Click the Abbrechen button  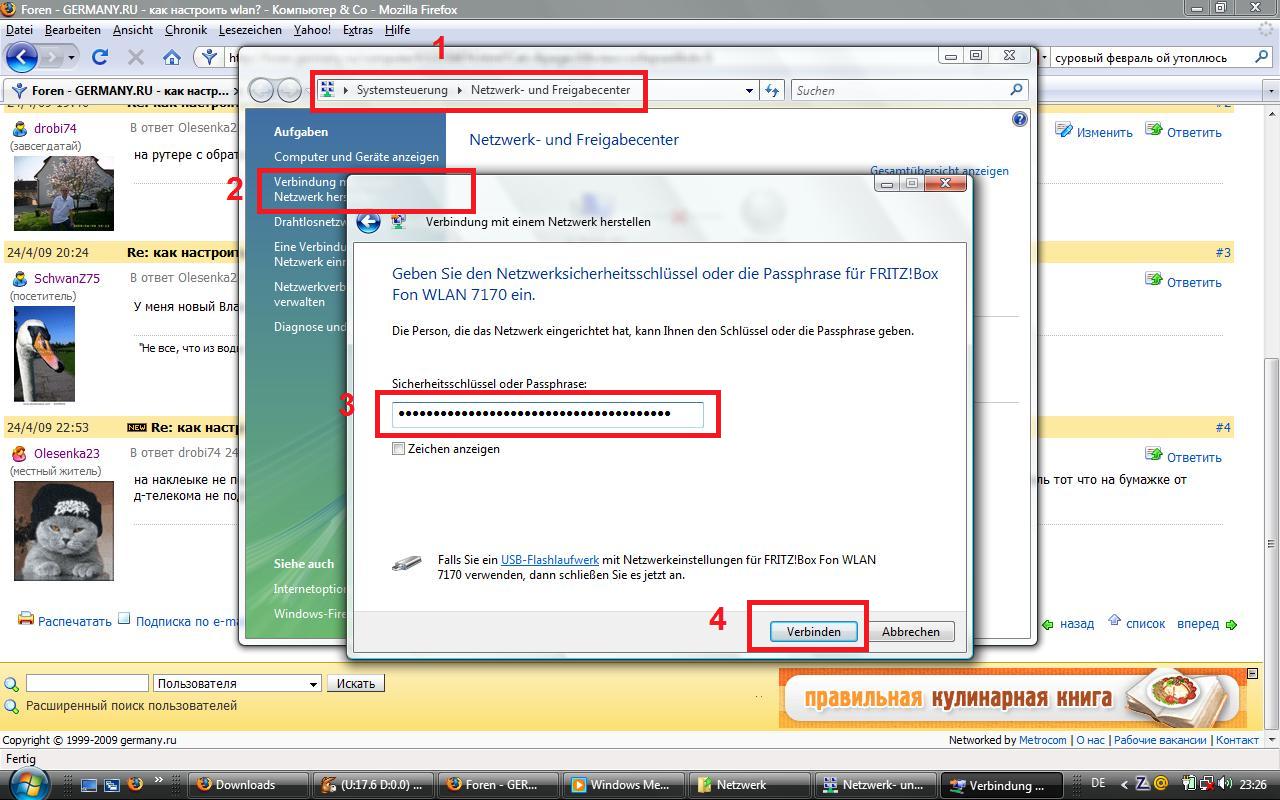[x=910, y=632]
